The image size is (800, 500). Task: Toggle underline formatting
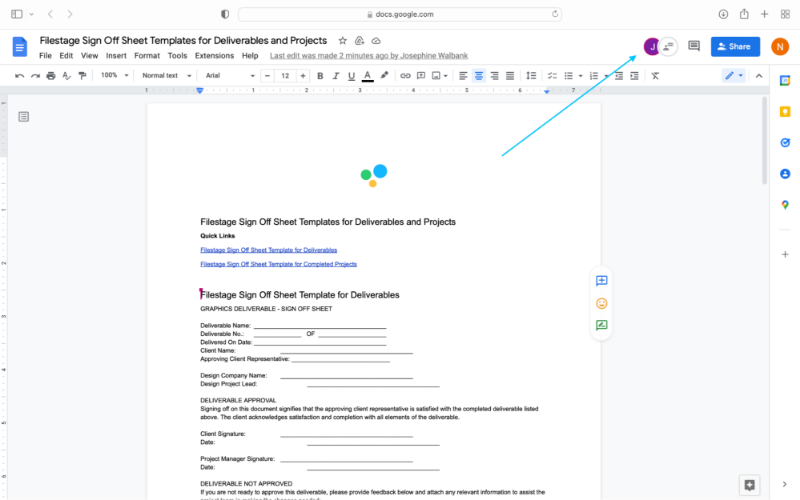352,76
